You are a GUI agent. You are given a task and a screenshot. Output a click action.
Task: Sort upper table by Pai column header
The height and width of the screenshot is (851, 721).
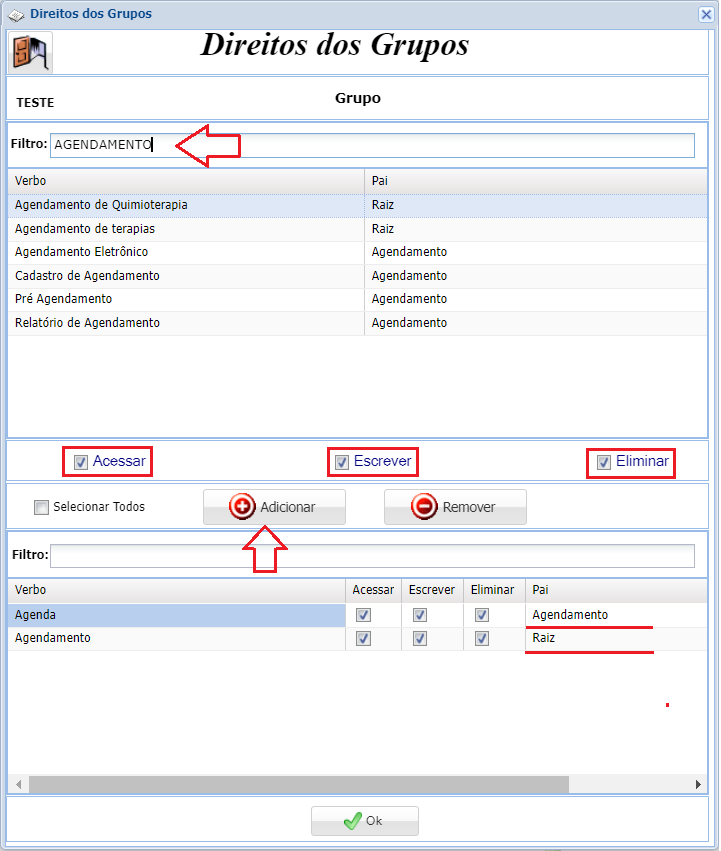point(536,181)
